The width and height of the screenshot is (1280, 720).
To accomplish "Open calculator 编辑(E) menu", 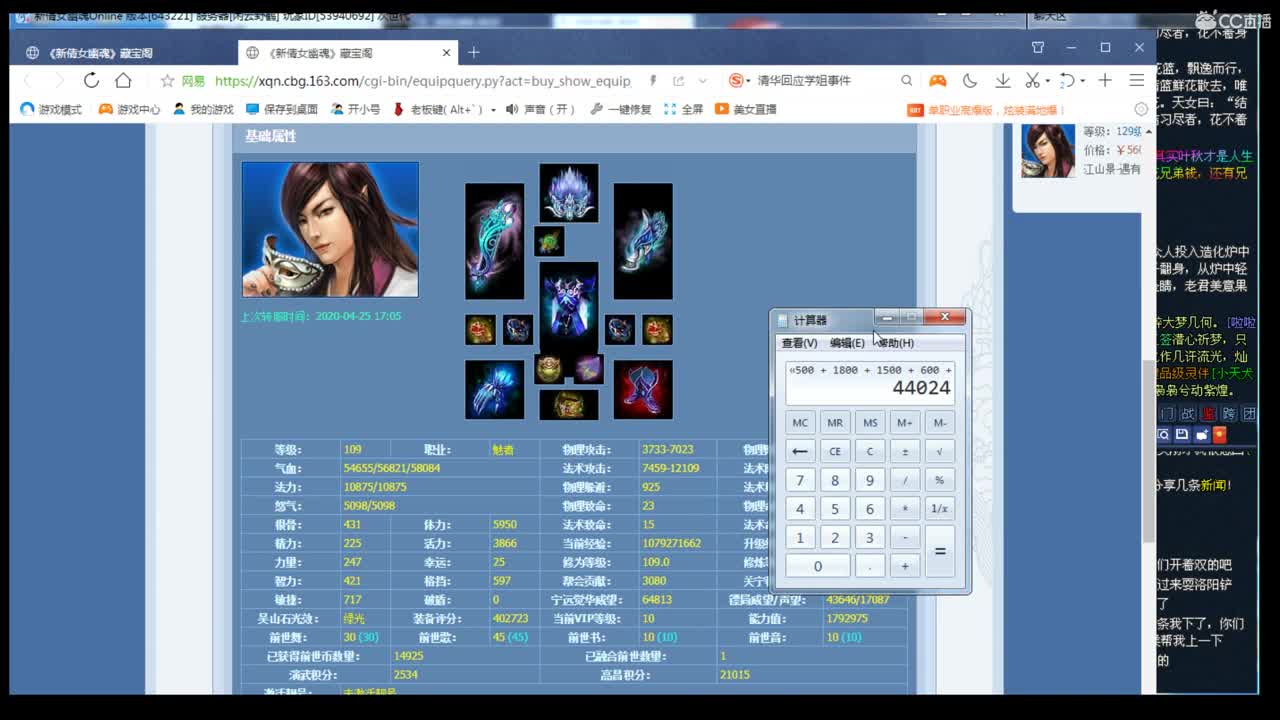I will coord(847,343).
